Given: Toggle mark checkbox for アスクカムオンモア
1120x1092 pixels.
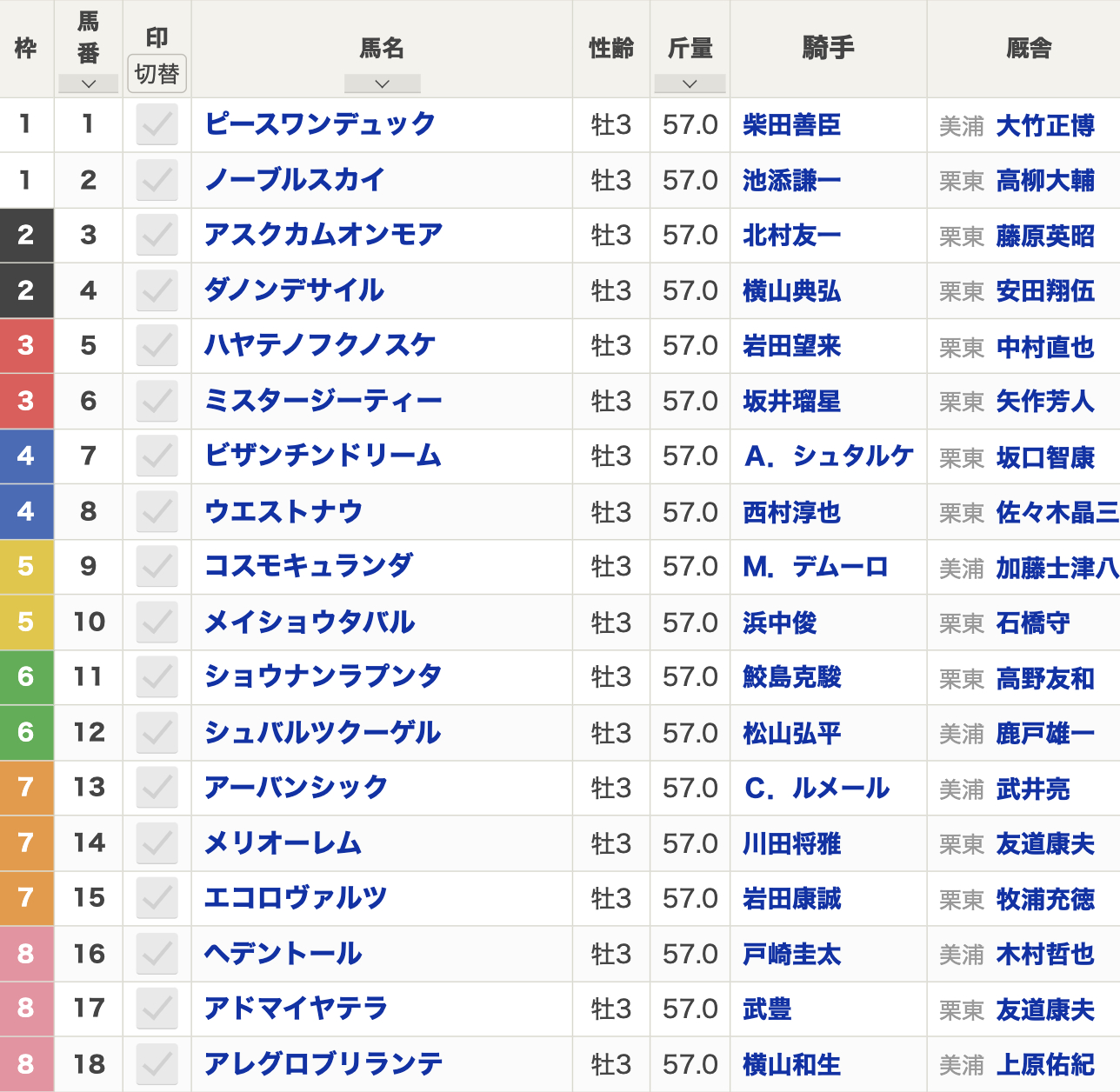Looking at the screenshot, I should 157,235.
